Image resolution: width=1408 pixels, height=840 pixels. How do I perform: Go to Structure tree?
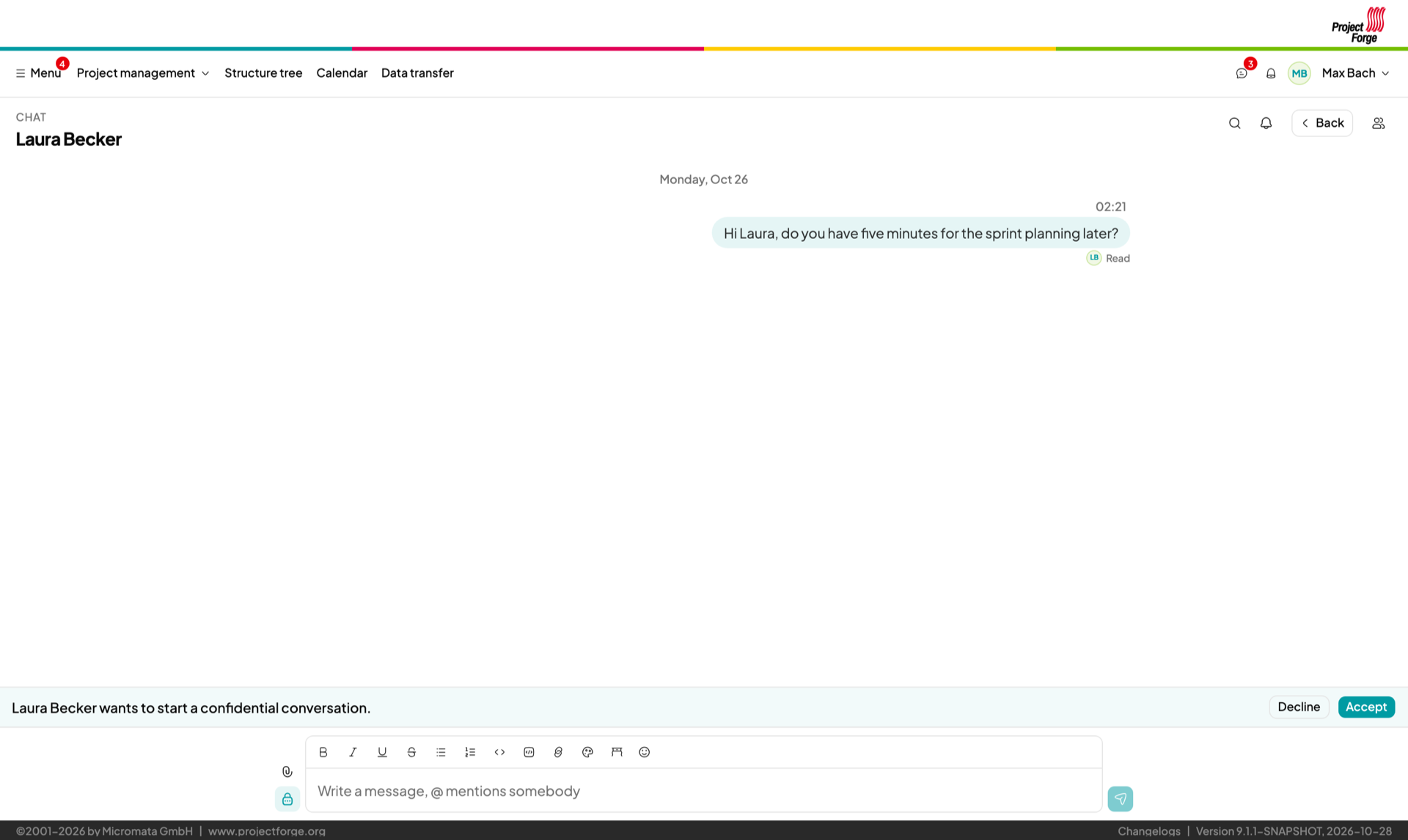tap(263, 73)
